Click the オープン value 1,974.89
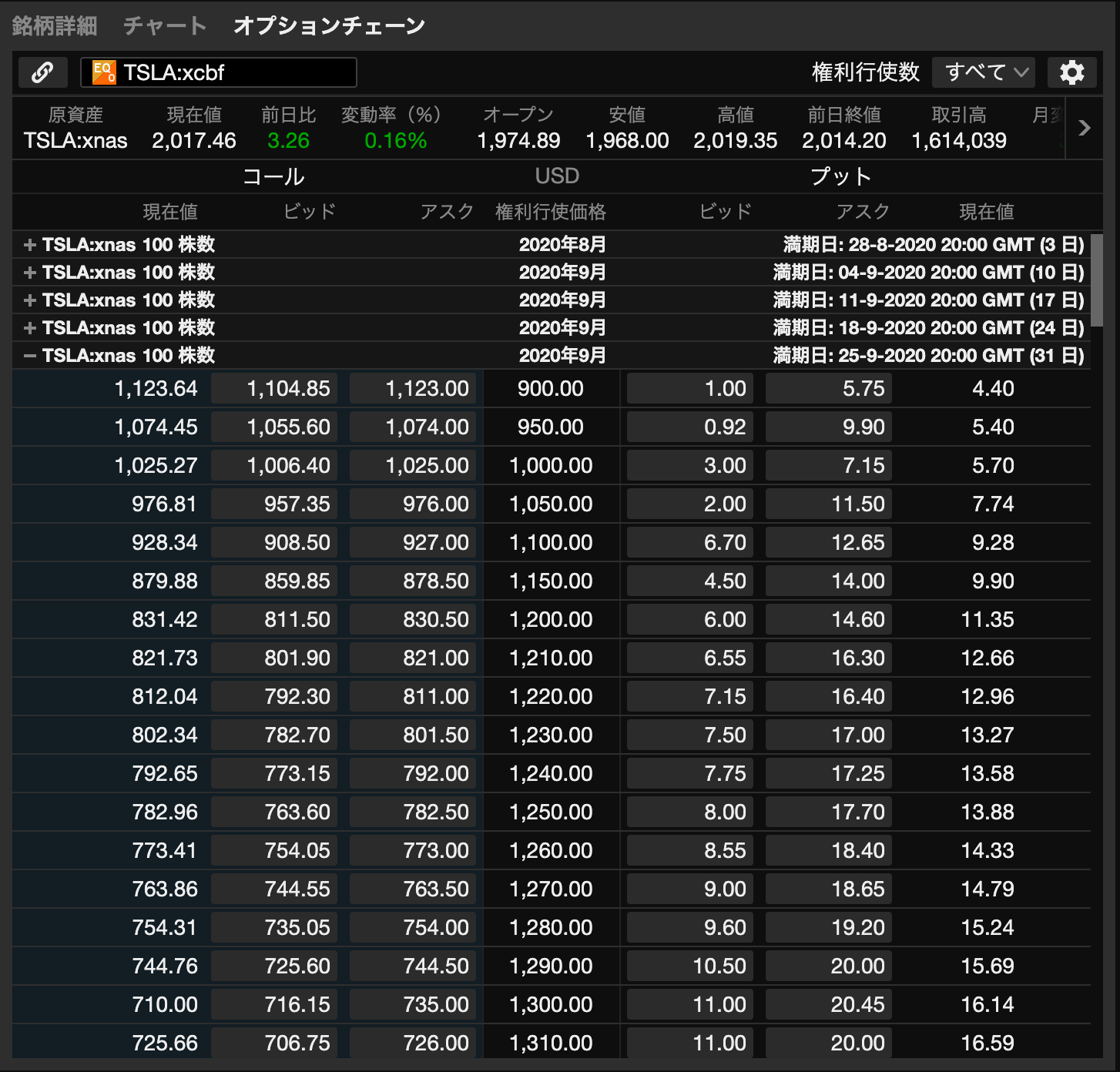The width and height of the screenshot is (1120, 1072). pyautogui.click(x=518, y=140)
